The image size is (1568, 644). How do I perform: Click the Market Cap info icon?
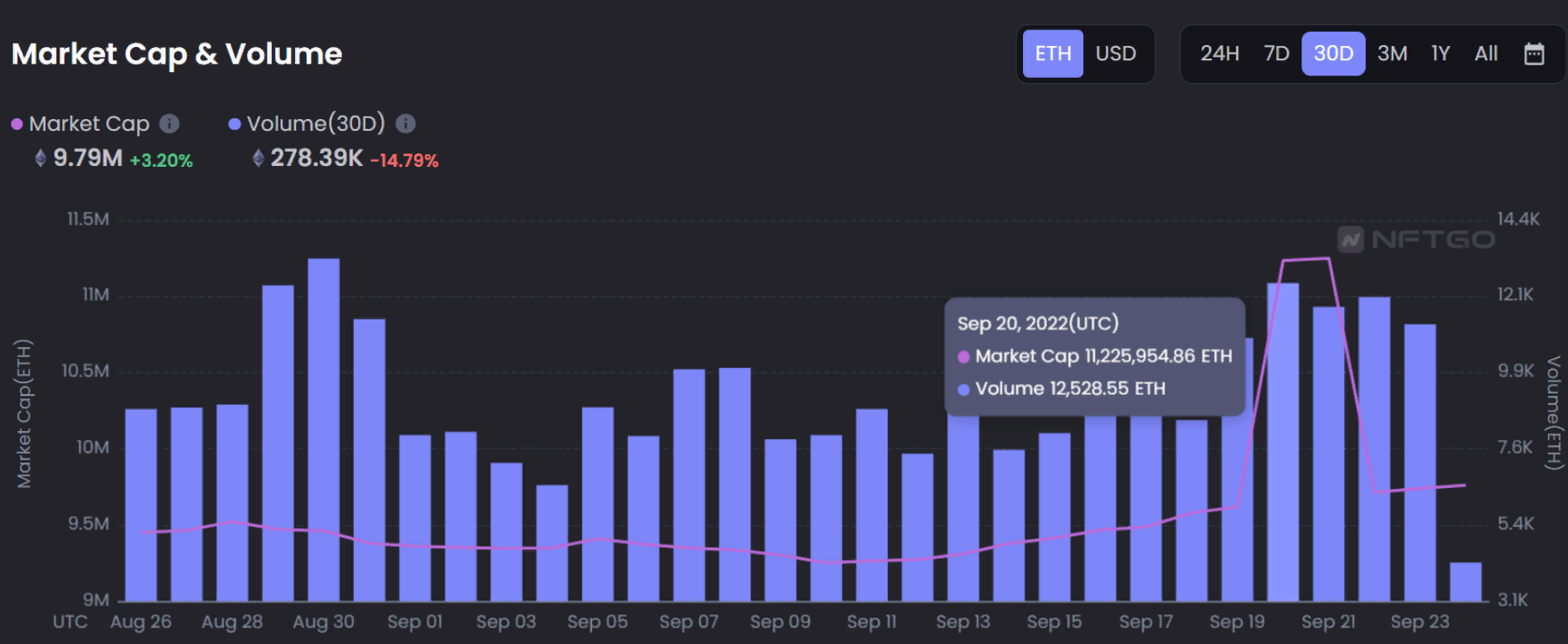[169, 124]
